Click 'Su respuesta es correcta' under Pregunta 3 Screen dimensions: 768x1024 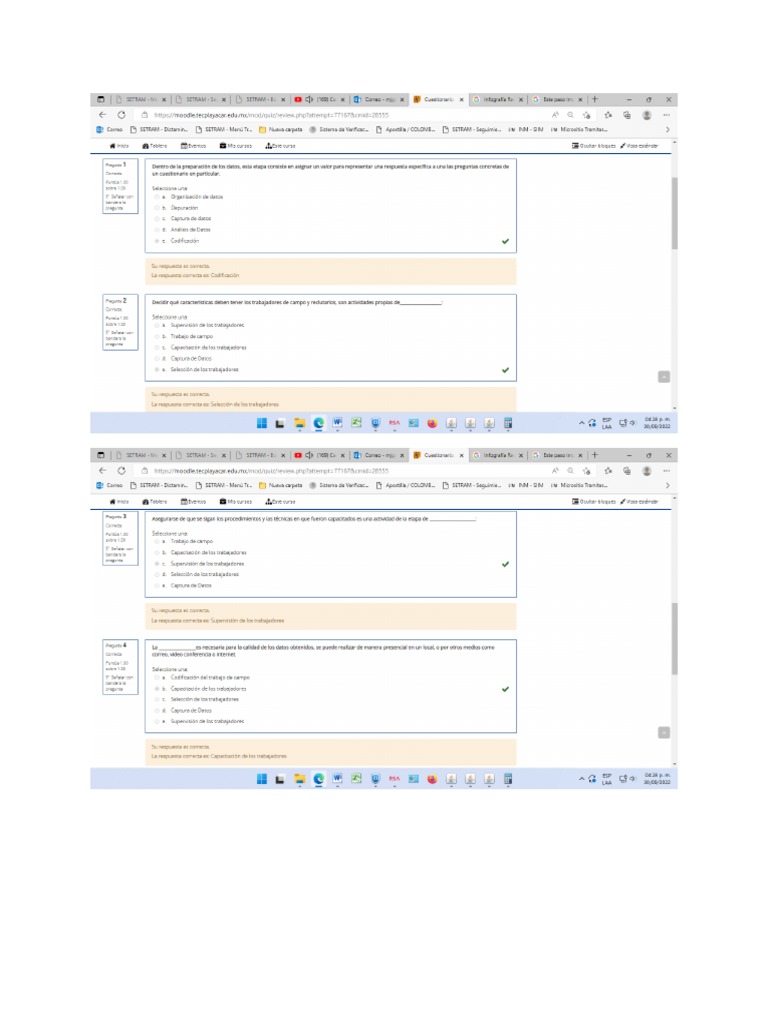(181, 611)
